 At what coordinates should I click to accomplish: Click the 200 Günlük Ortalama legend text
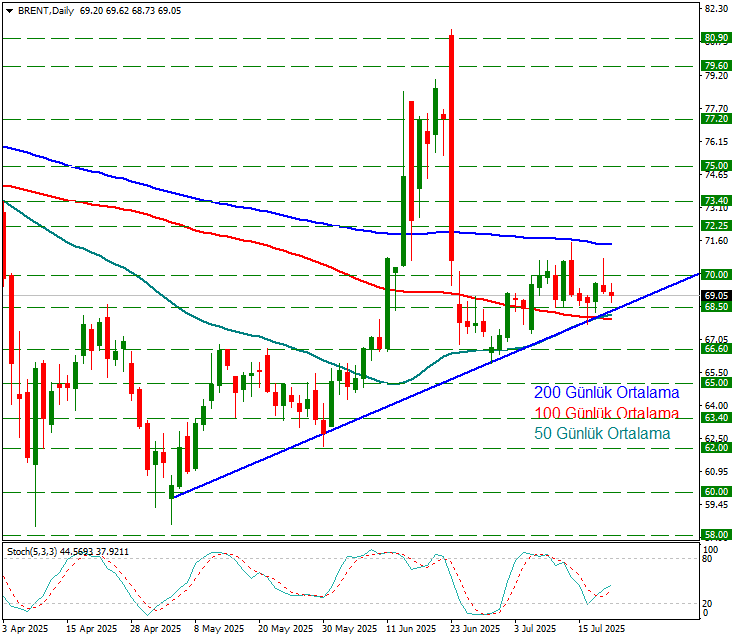(606, 392)
